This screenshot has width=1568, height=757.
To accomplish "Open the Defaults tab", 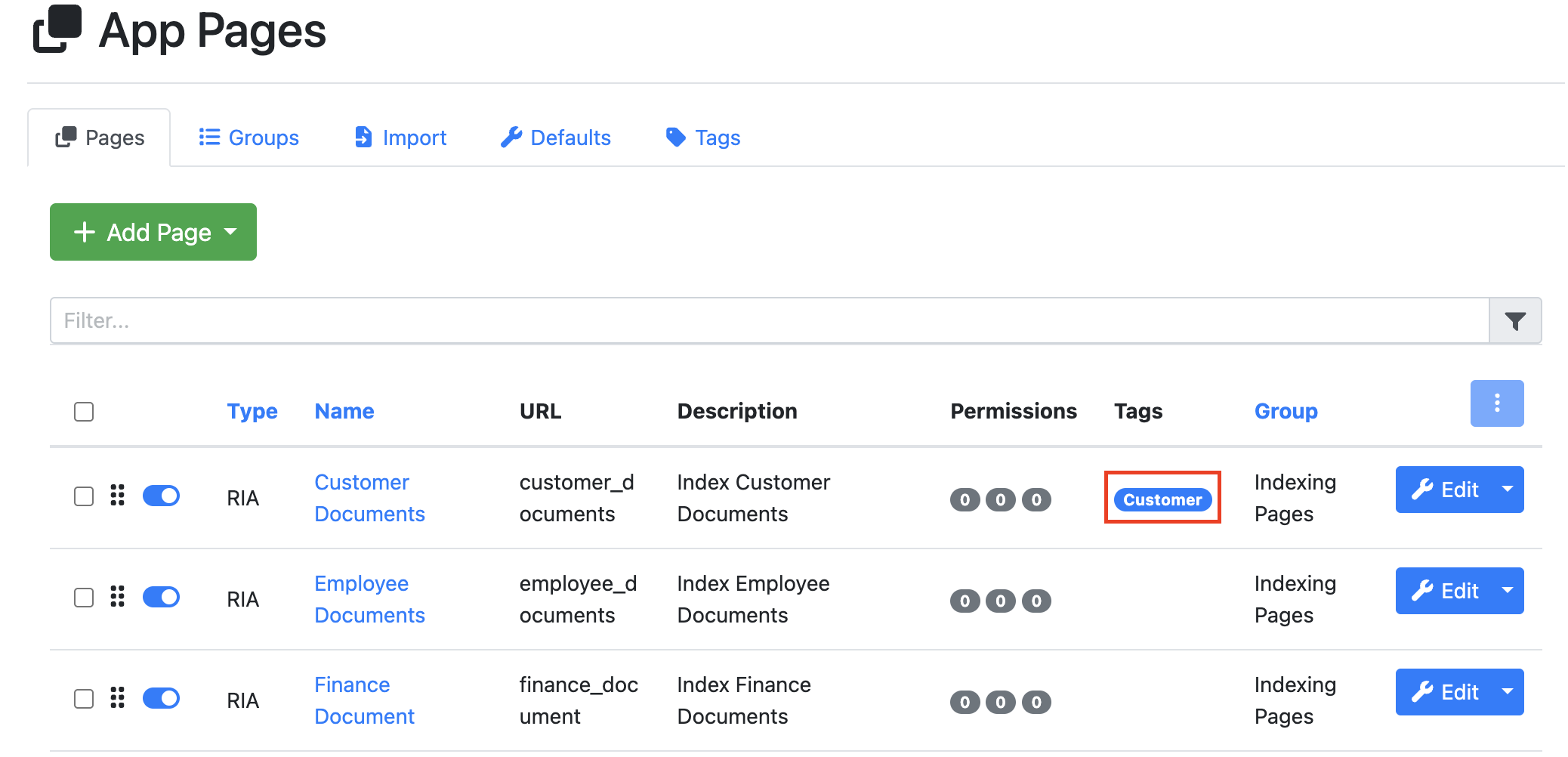I will click(x=555, y=137).
